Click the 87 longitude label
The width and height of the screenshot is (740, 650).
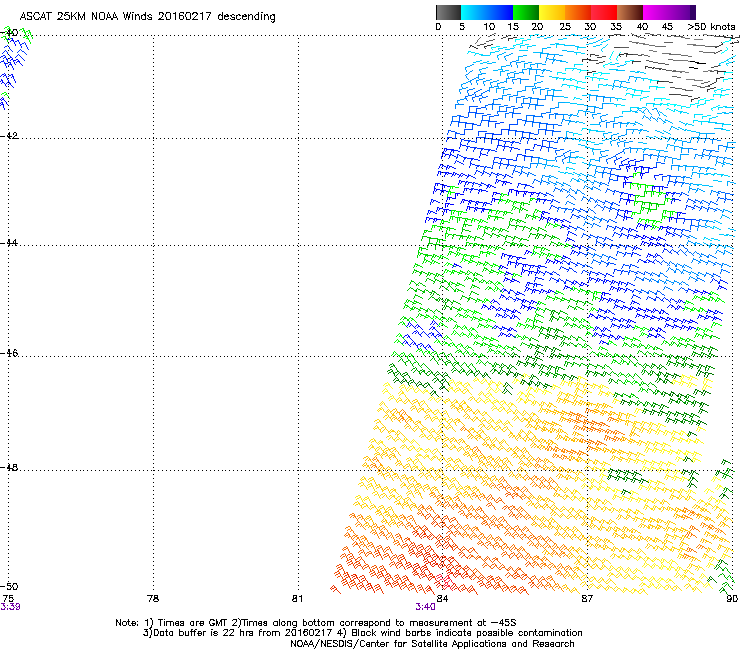587,599
